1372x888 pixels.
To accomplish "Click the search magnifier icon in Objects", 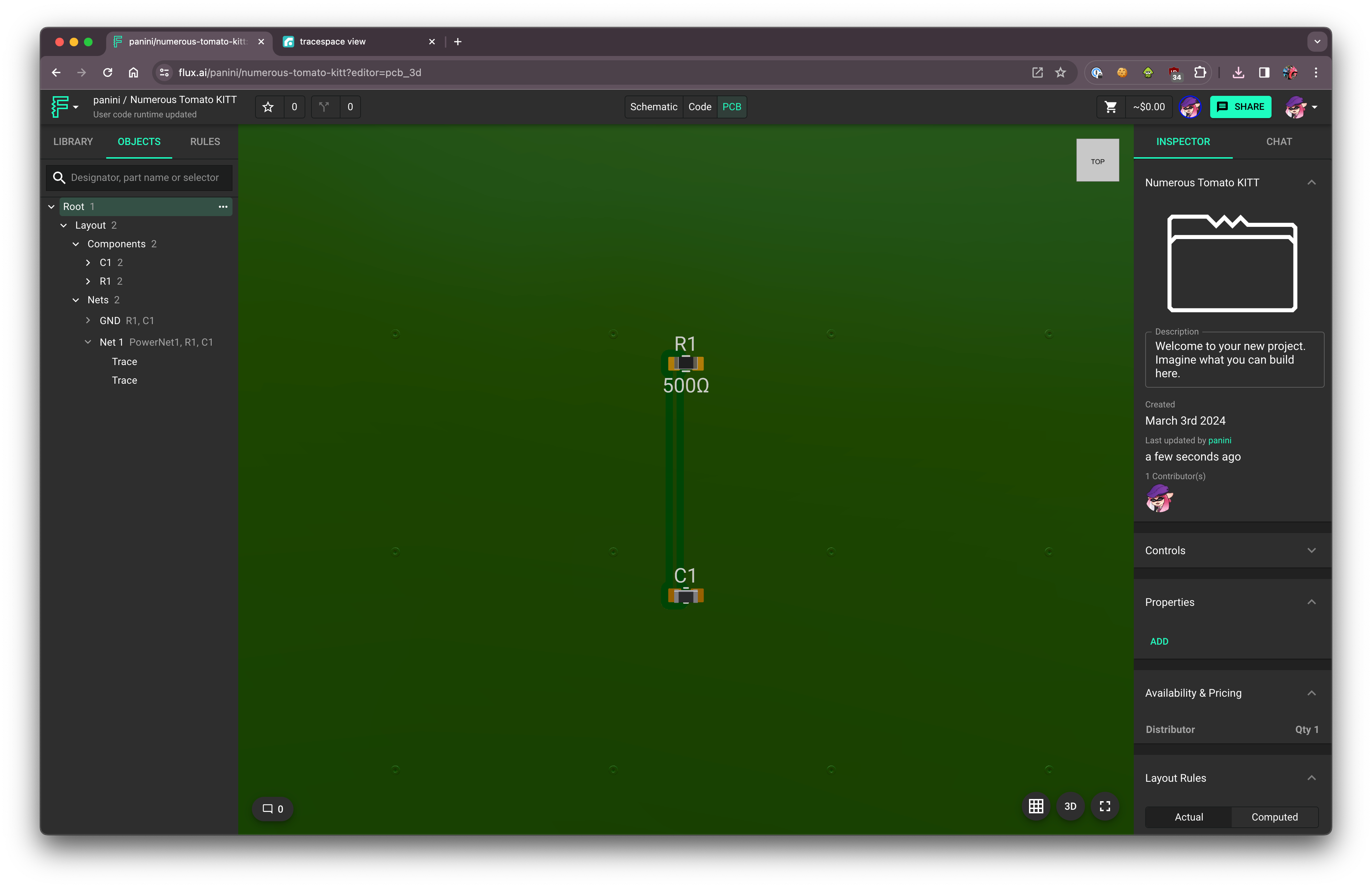I will coord(59,178).
